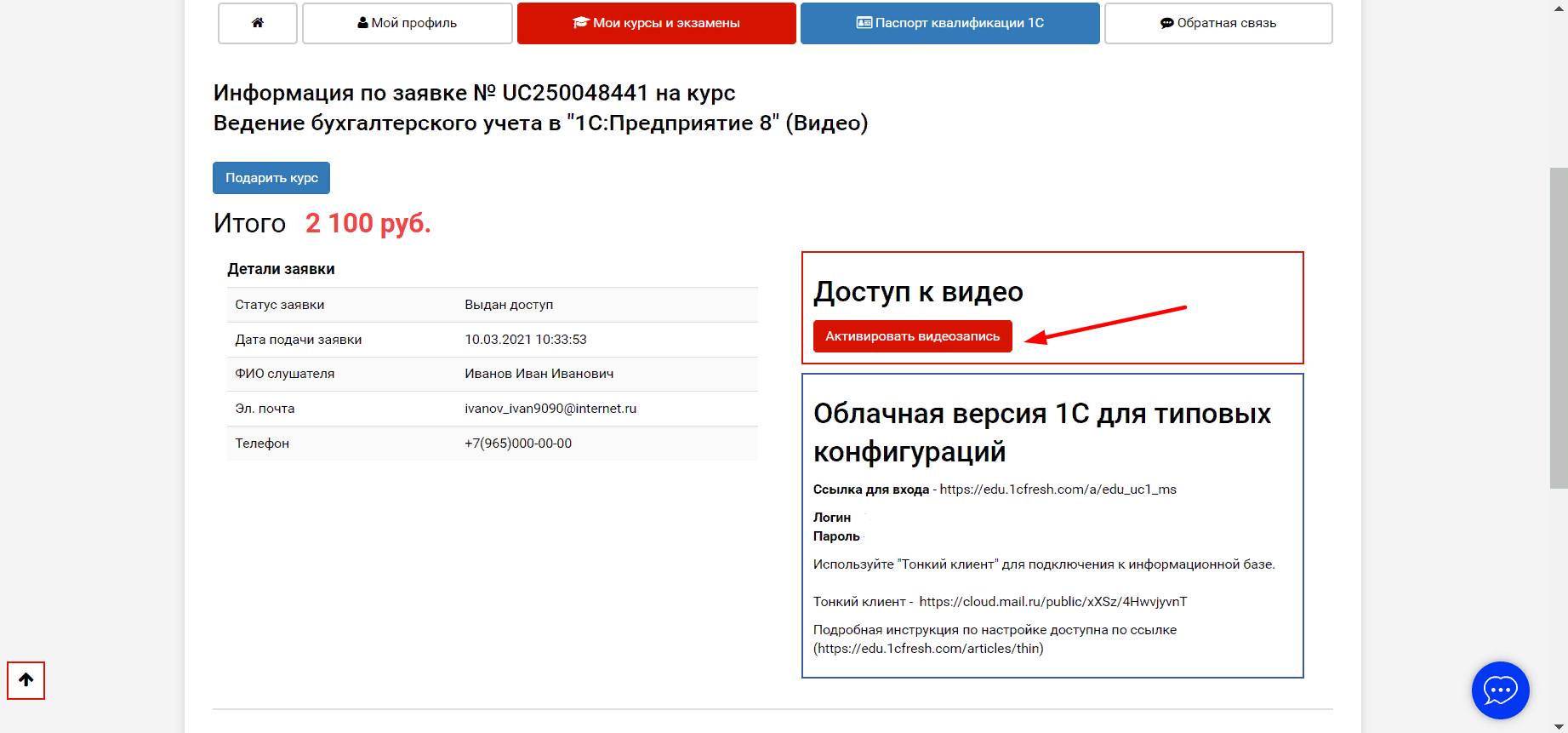Click the scrollbar up arrow
Image resolution: width=1568 pixels, height=733 pixels.
pos(1559,7)
